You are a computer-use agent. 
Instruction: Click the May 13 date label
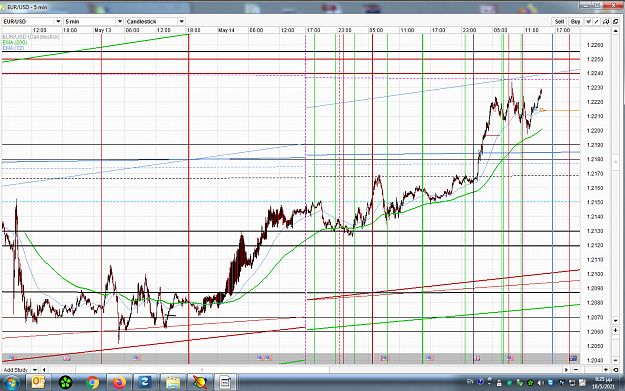102,30
